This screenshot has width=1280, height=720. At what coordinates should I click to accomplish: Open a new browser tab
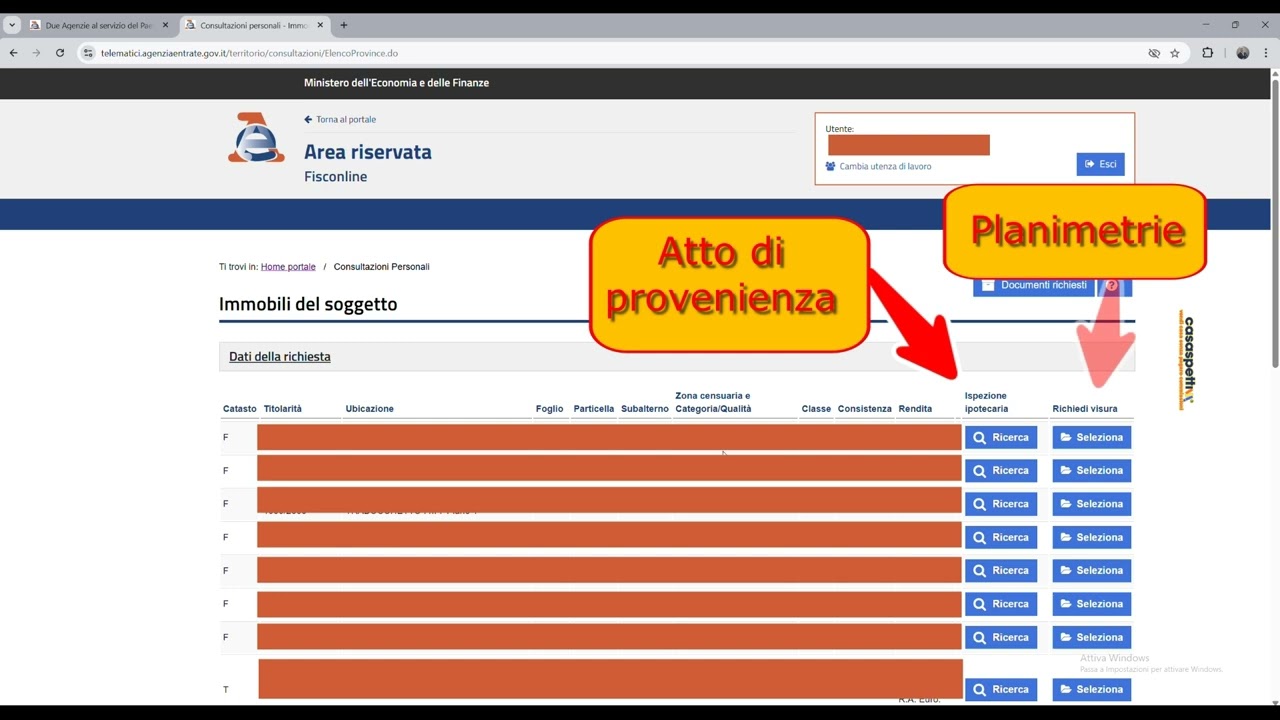point(344,25)
